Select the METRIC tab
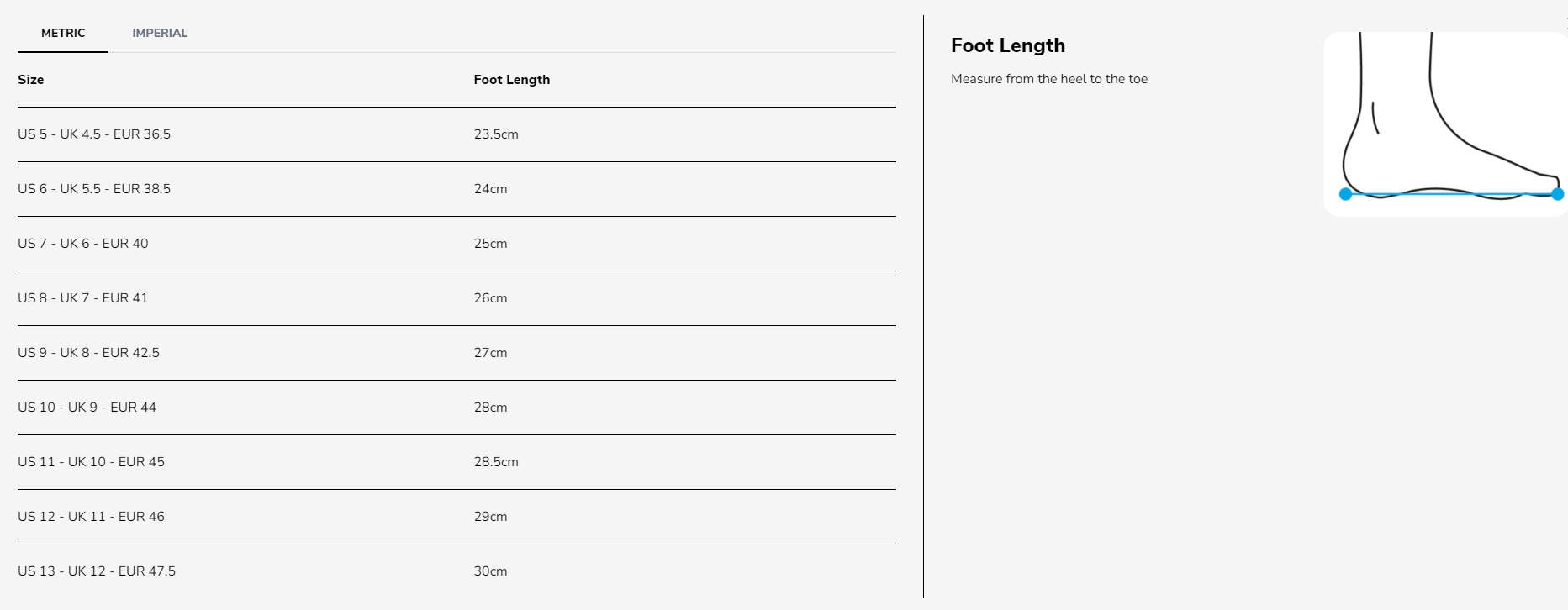The width and height of the screenshot is (1568, 610). click(63, 33)
